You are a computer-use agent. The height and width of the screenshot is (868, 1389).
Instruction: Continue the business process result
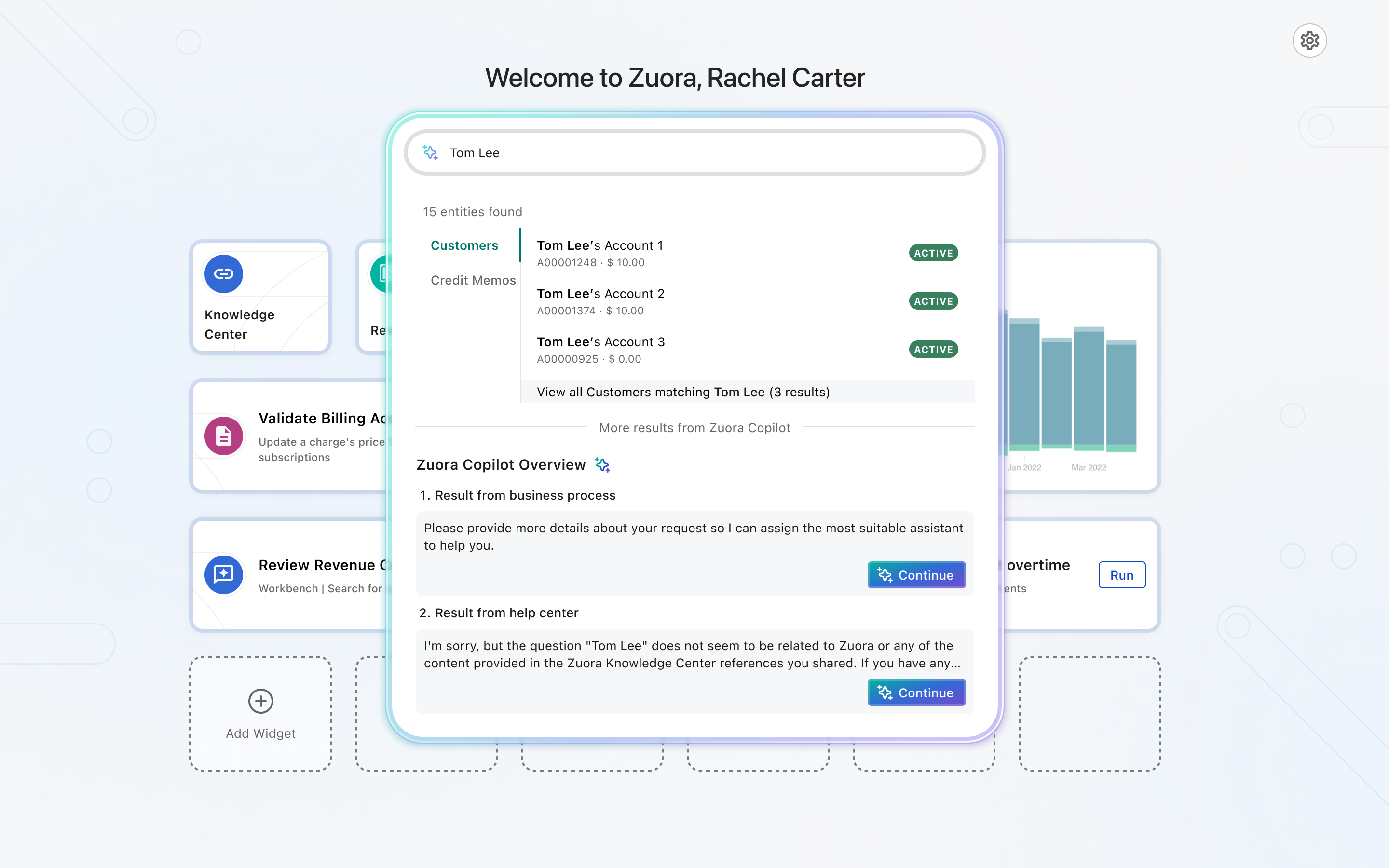(x=916, y=575)
